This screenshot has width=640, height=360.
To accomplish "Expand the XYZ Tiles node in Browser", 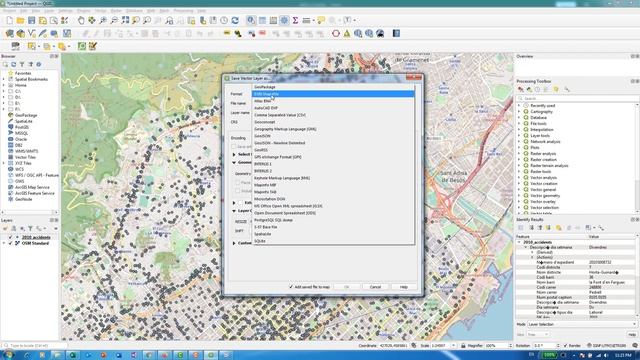I will point(4,163).
